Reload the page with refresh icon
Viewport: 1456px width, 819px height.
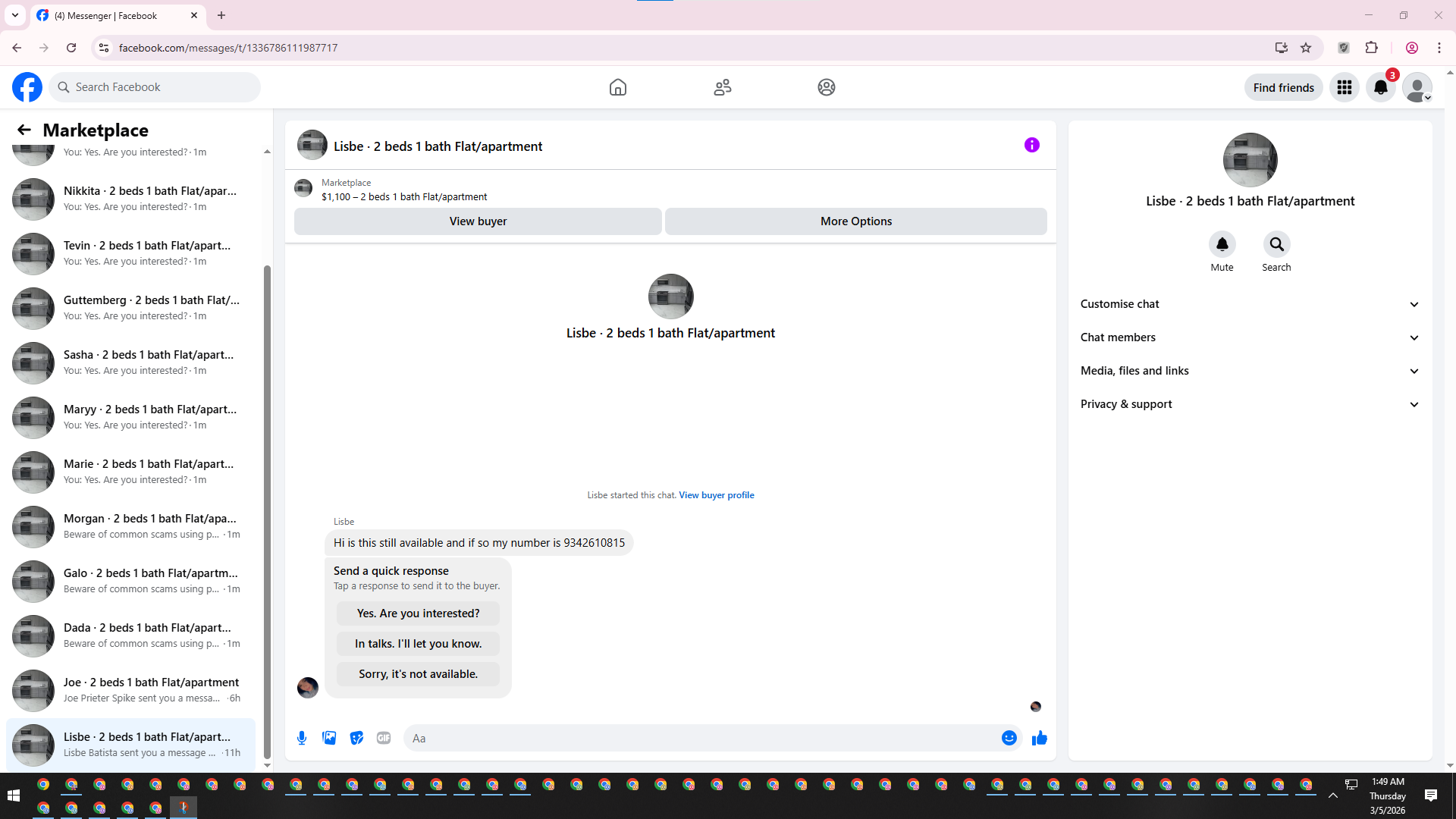(x=71, y=48)
